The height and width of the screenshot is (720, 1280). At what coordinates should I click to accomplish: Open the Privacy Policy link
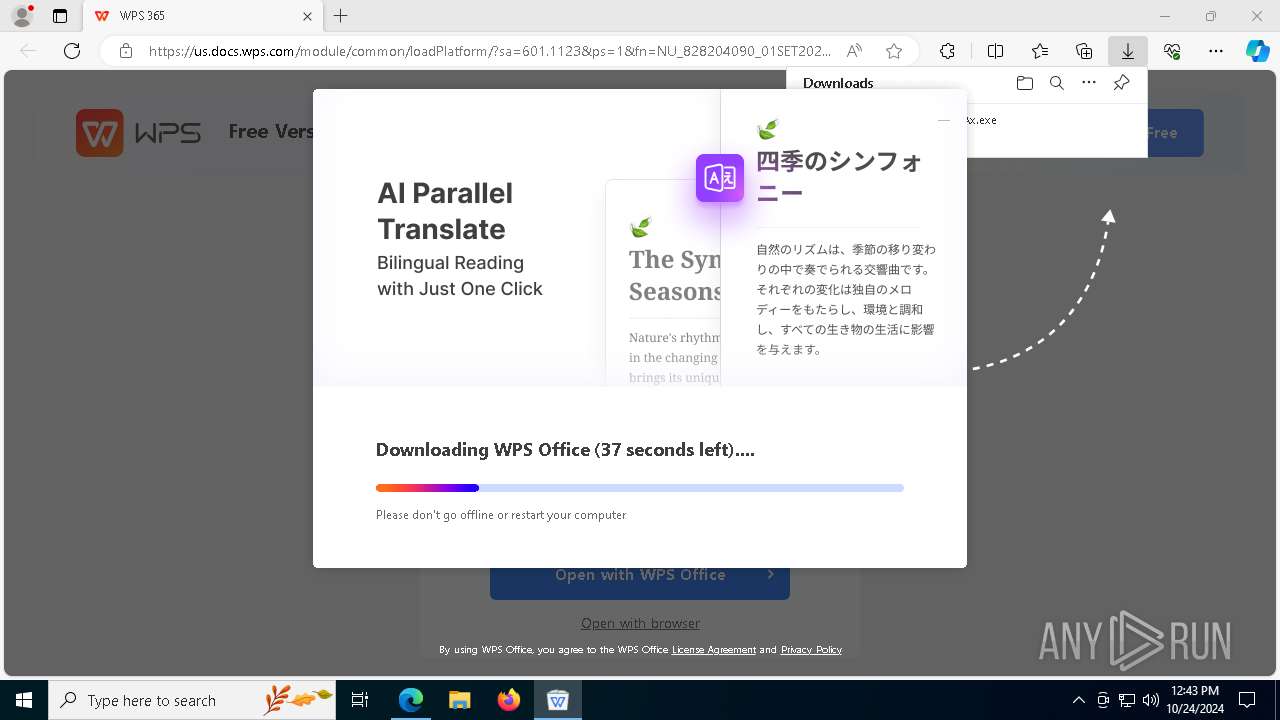pos(811,650)
